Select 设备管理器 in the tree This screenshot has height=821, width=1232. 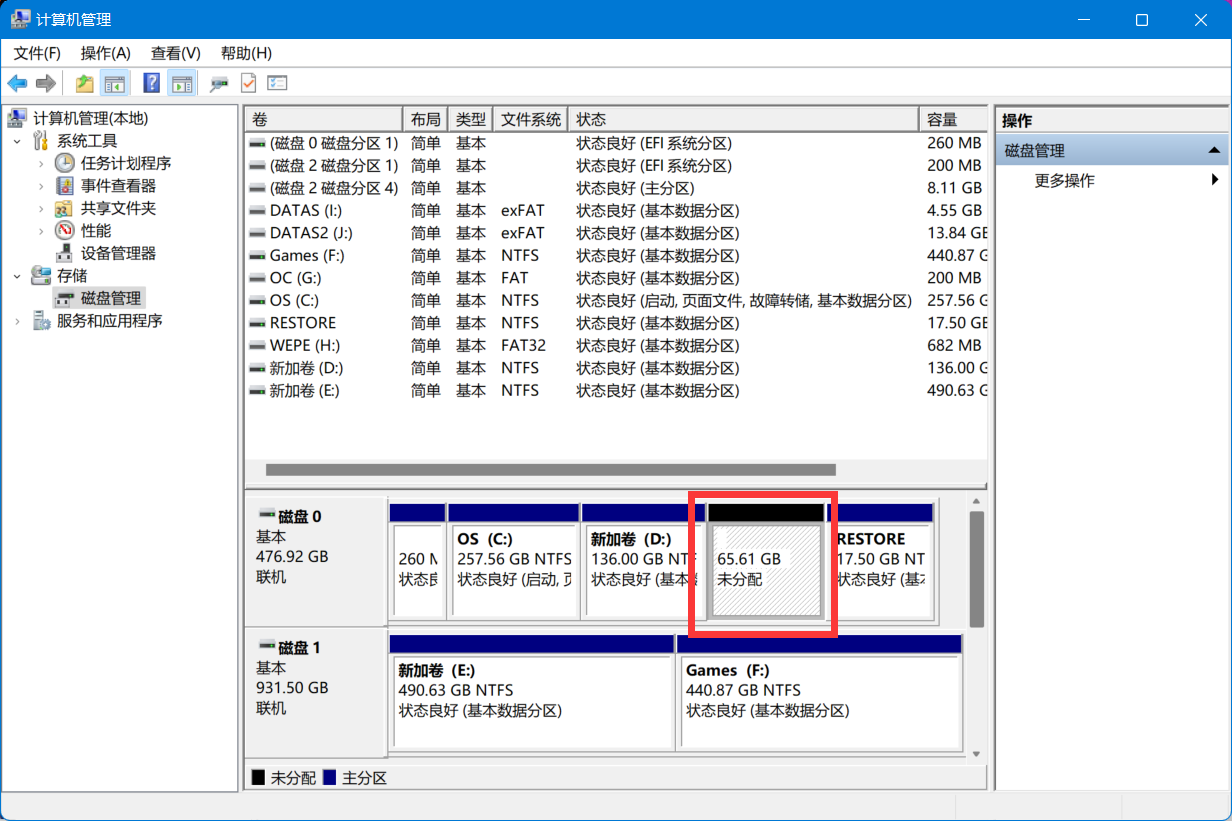[118, 253]
